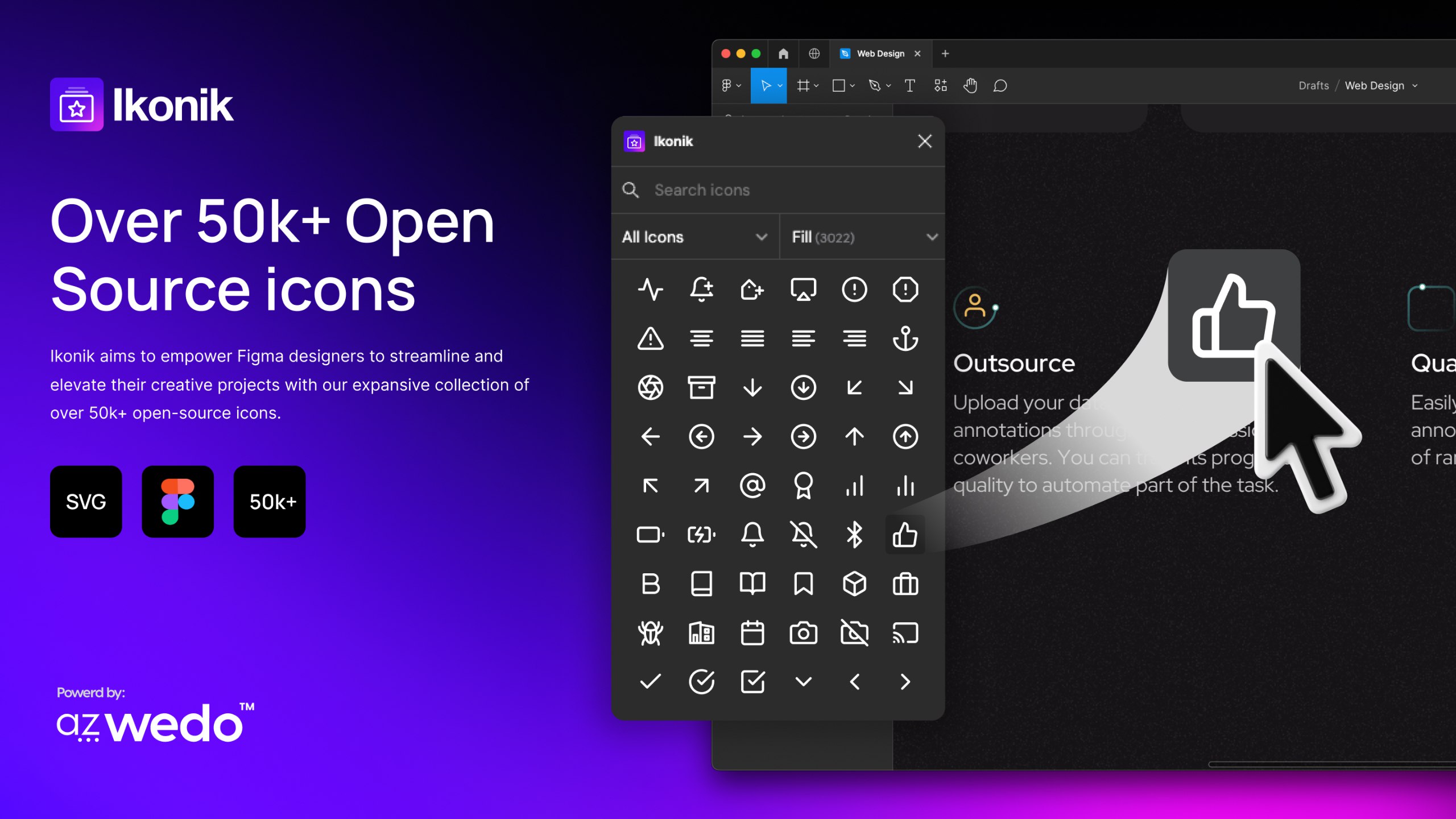Toggle the checkbox icon in bottom row
The height and width of the screenshot is (819, 1456).
752,681
